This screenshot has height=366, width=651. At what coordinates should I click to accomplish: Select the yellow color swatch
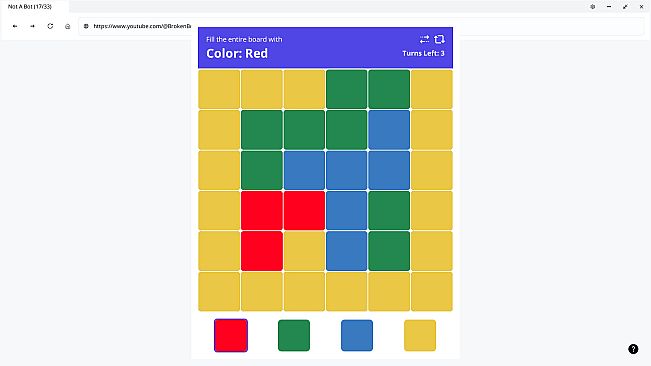click(420, 335)
